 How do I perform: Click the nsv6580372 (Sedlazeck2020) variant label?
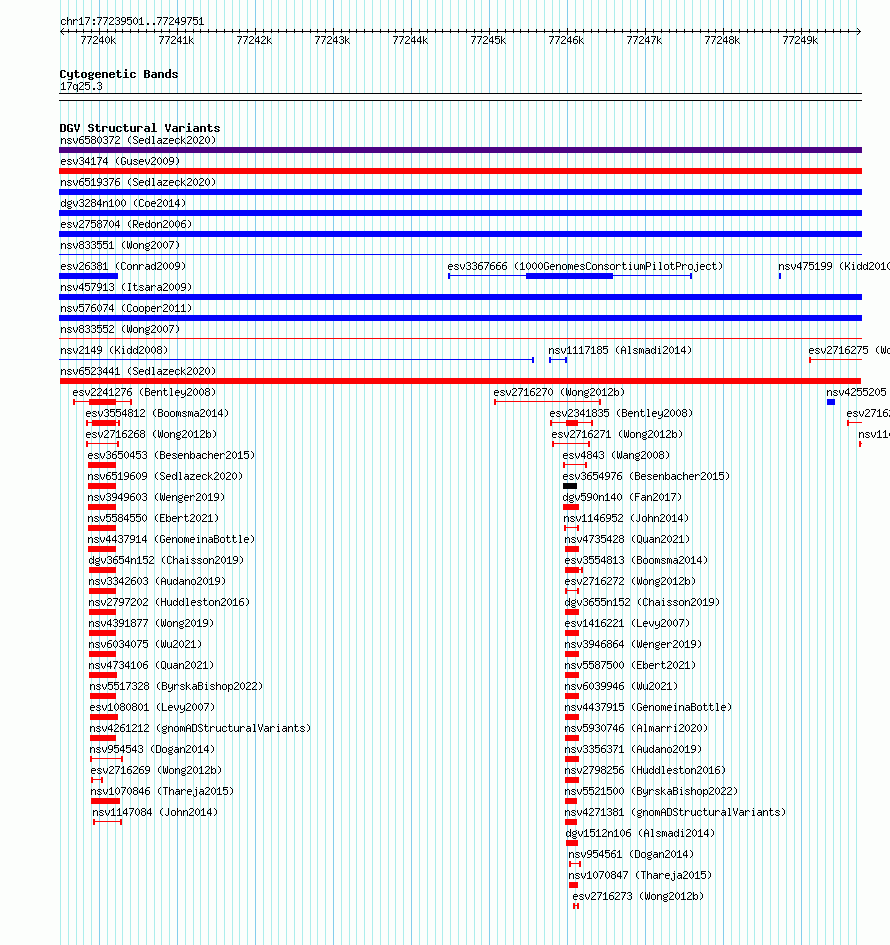pos(138,140)
